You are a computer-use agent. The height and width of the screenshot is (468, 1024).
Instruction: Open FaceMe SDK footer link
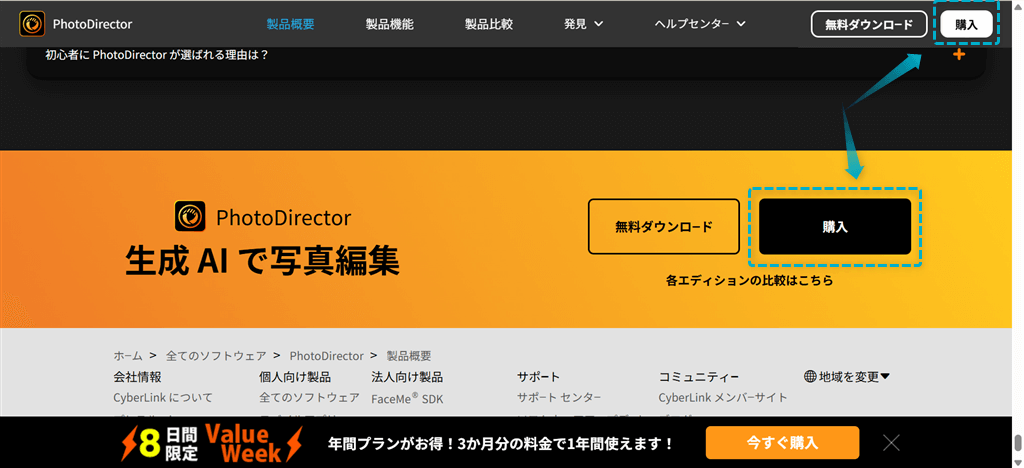point(407,398)
